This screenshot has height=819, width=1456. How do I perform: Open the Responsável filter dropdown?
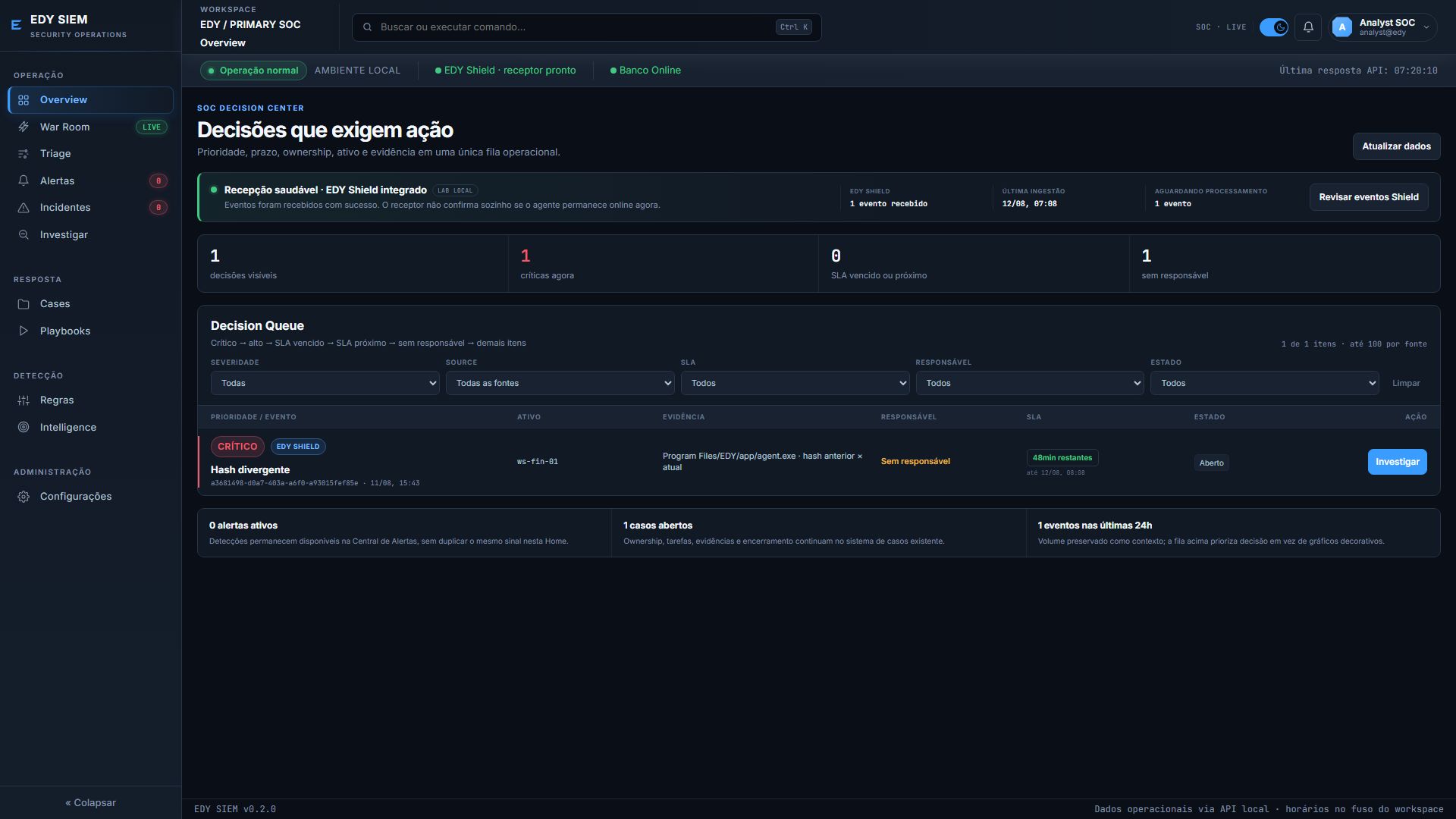(x=1030, y=383)
